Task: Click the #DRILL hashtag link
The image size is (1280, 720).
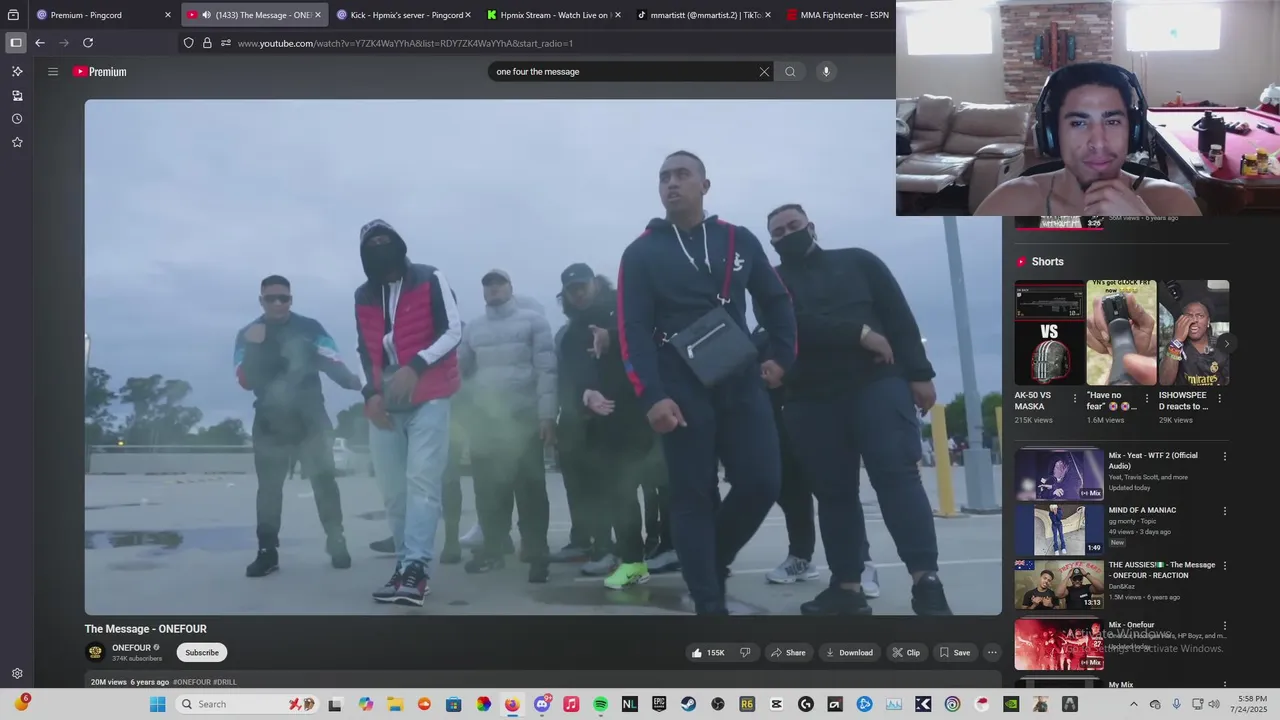Action: (x=225, y=682)
